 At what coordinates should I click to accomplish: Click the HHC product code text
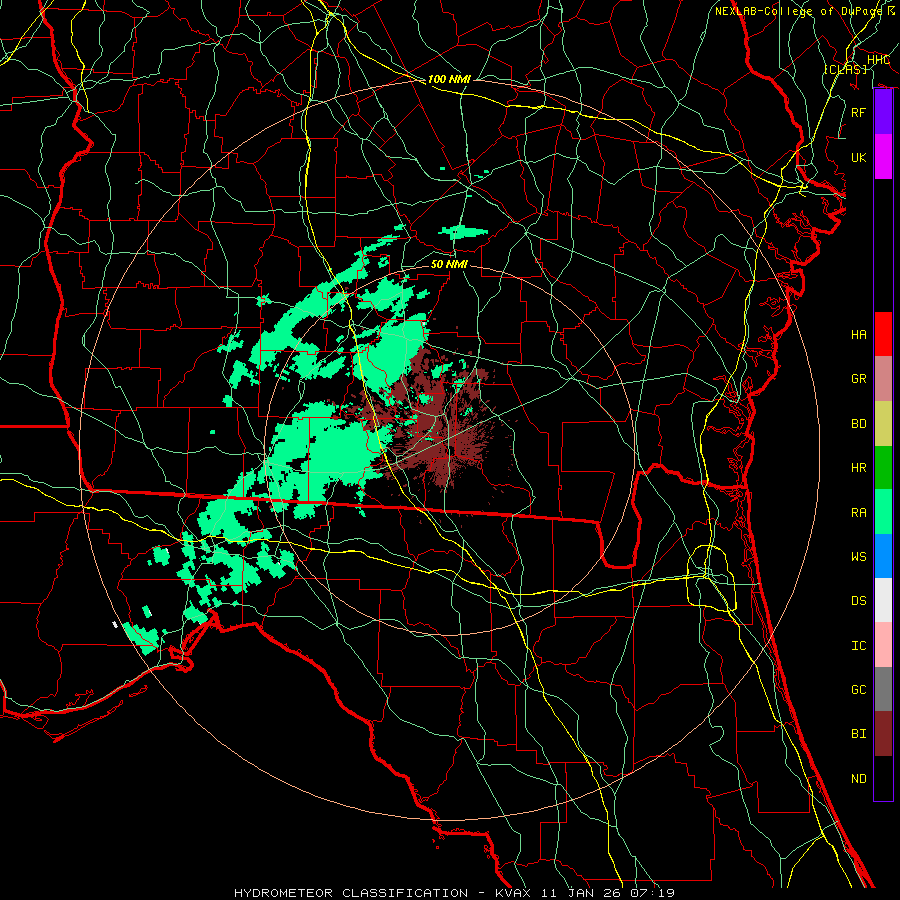(878, 60)
